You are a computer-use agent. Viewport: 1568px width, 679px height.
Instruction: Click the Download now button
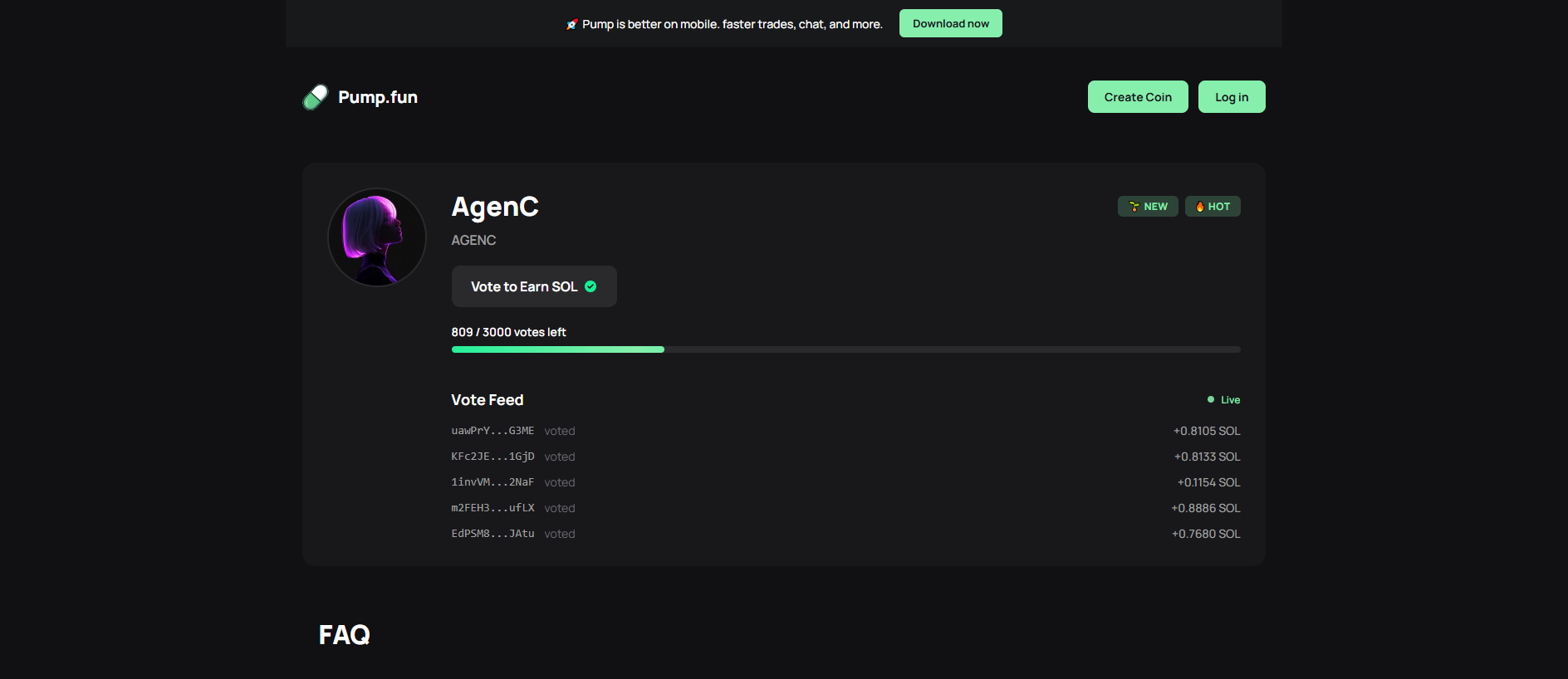pos(951,23)
